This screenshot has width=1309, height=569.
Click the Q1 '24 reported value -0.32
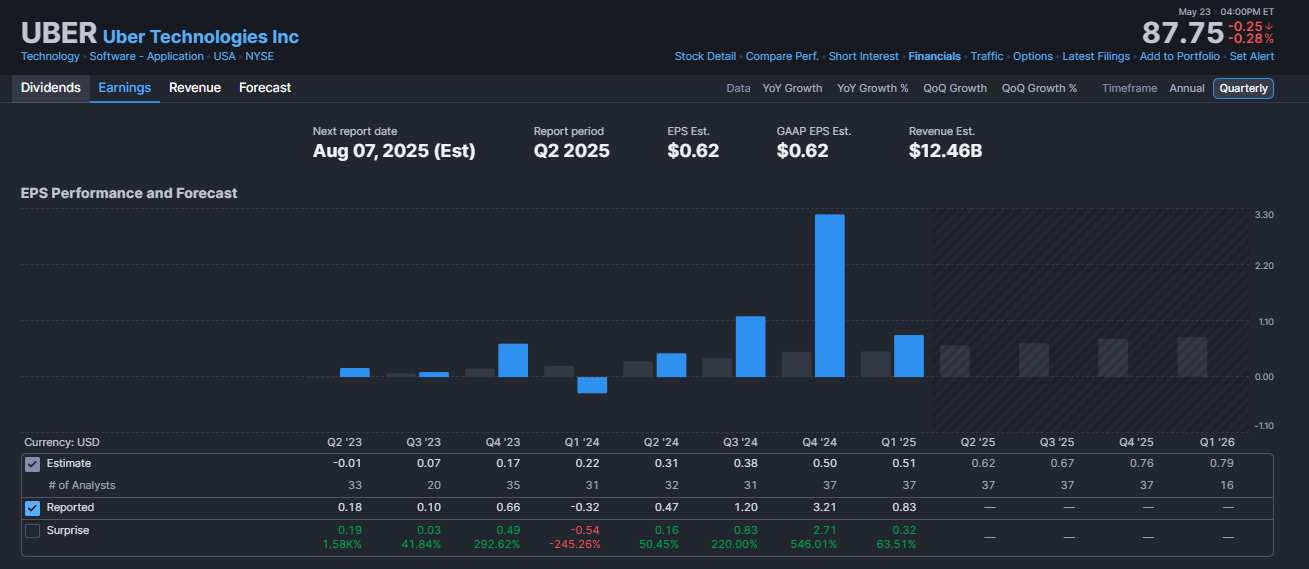click(586, 508)
